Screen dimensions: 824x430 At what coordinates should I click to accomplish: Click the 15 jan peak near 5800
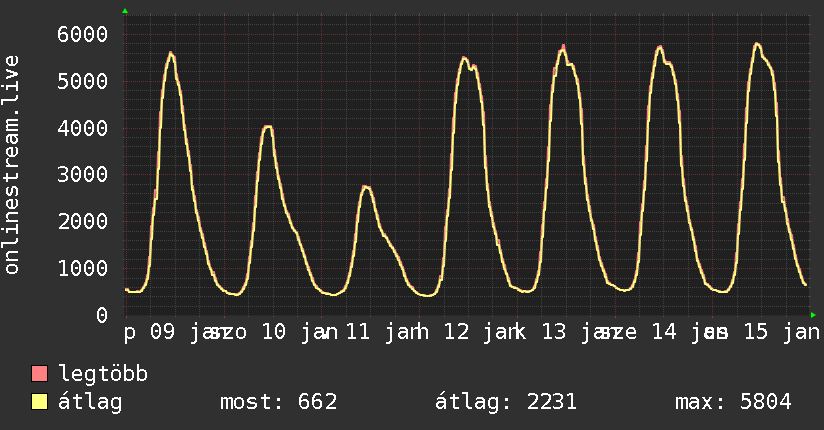757,44
